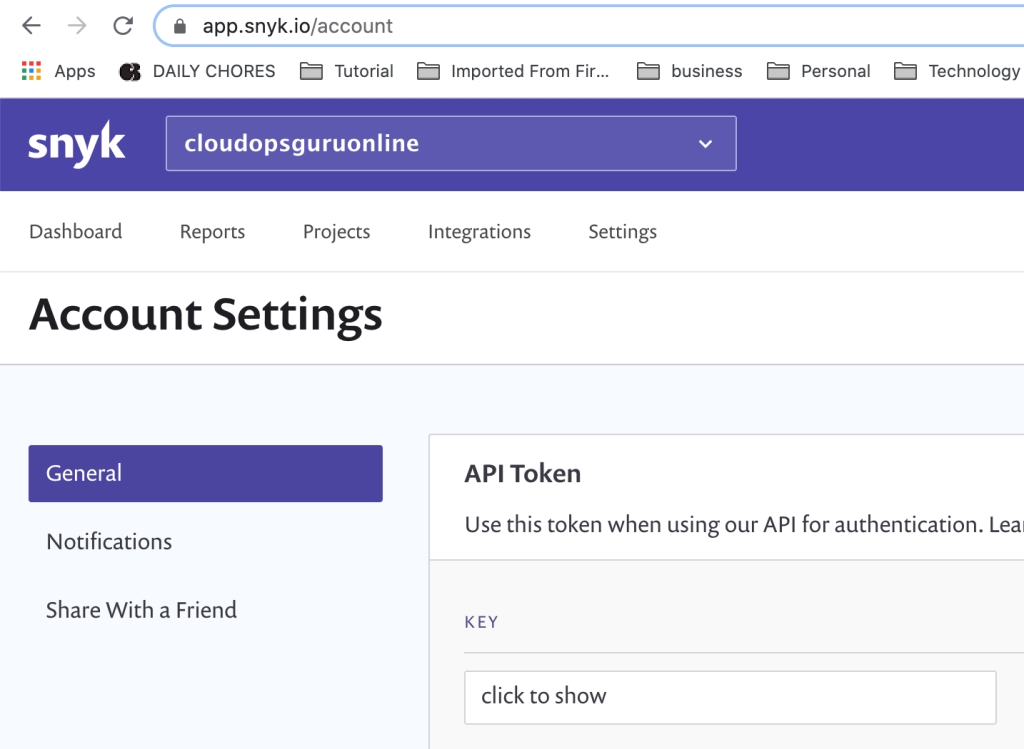Reveal the API token key
Viewport: 1024px width, 749px height.
[731, 696]
